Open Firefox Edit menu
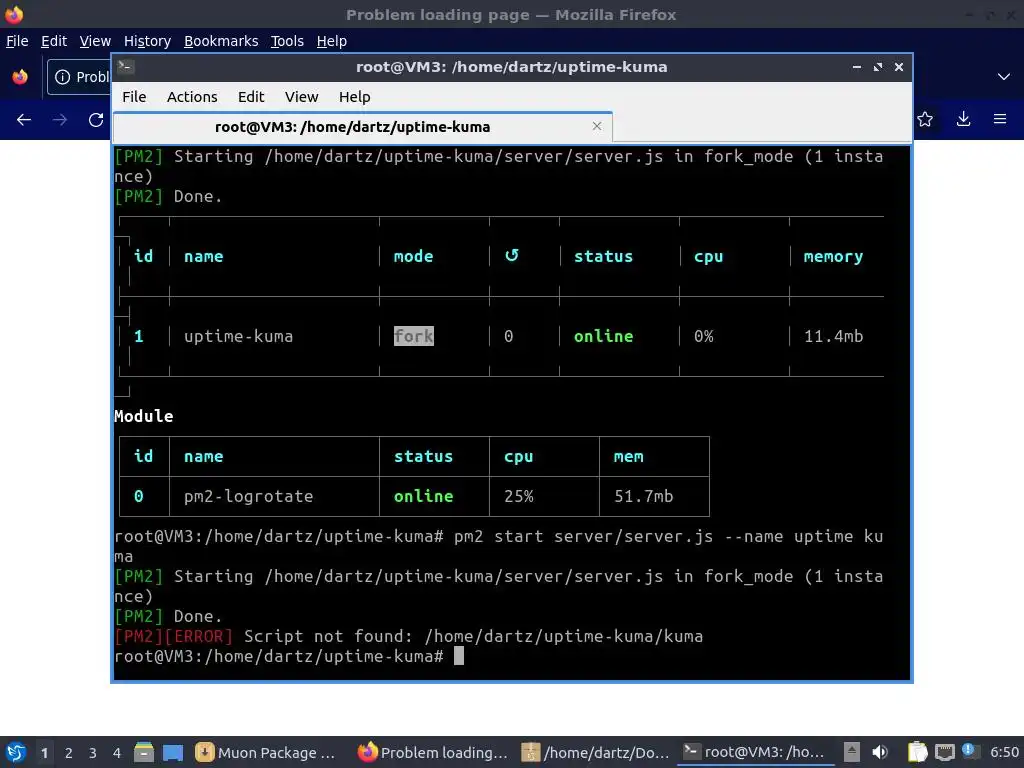This screenshot has height=768, width=1024. 54,40
